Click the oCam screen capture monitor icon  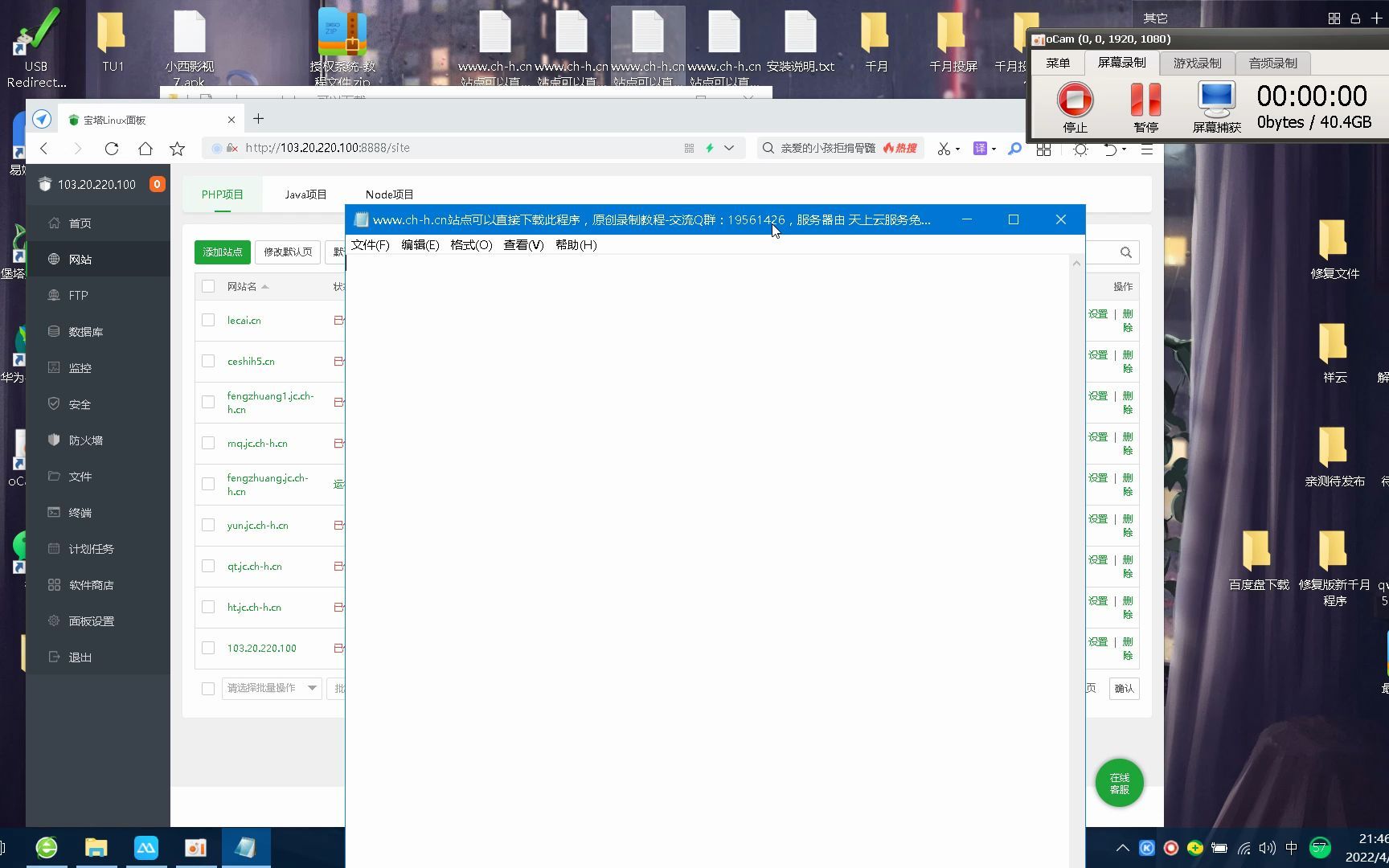pos(1216,100)
